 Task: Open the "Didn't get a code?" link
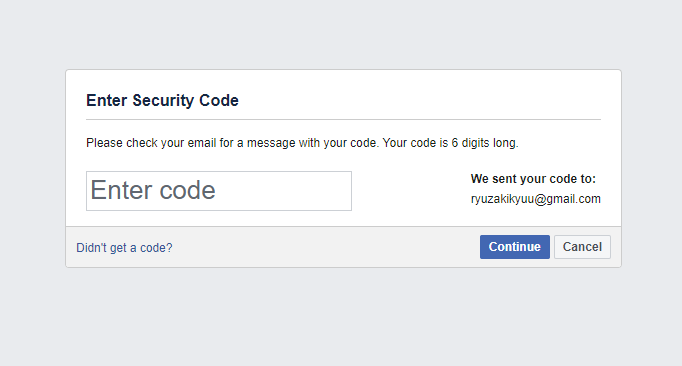click(x=124, y=248)
